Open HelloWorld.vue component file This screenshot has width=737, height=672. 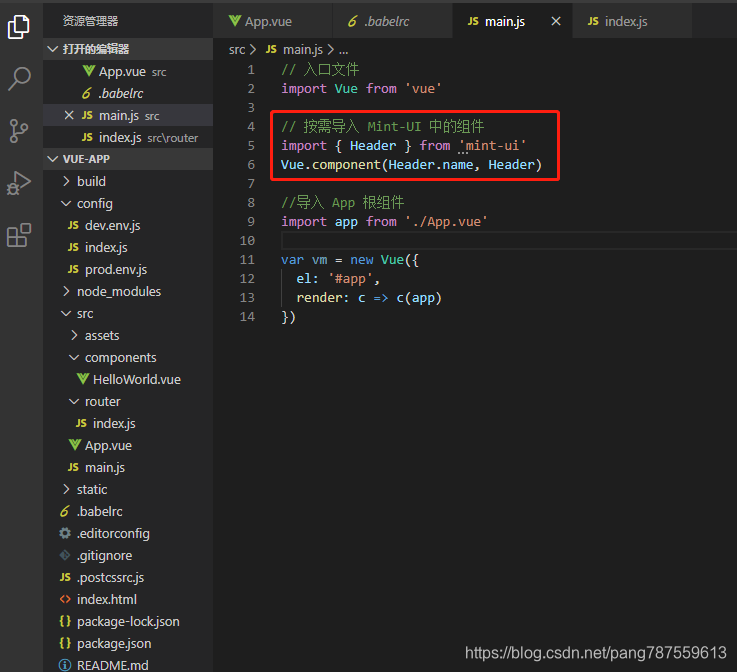coord(128,379)
